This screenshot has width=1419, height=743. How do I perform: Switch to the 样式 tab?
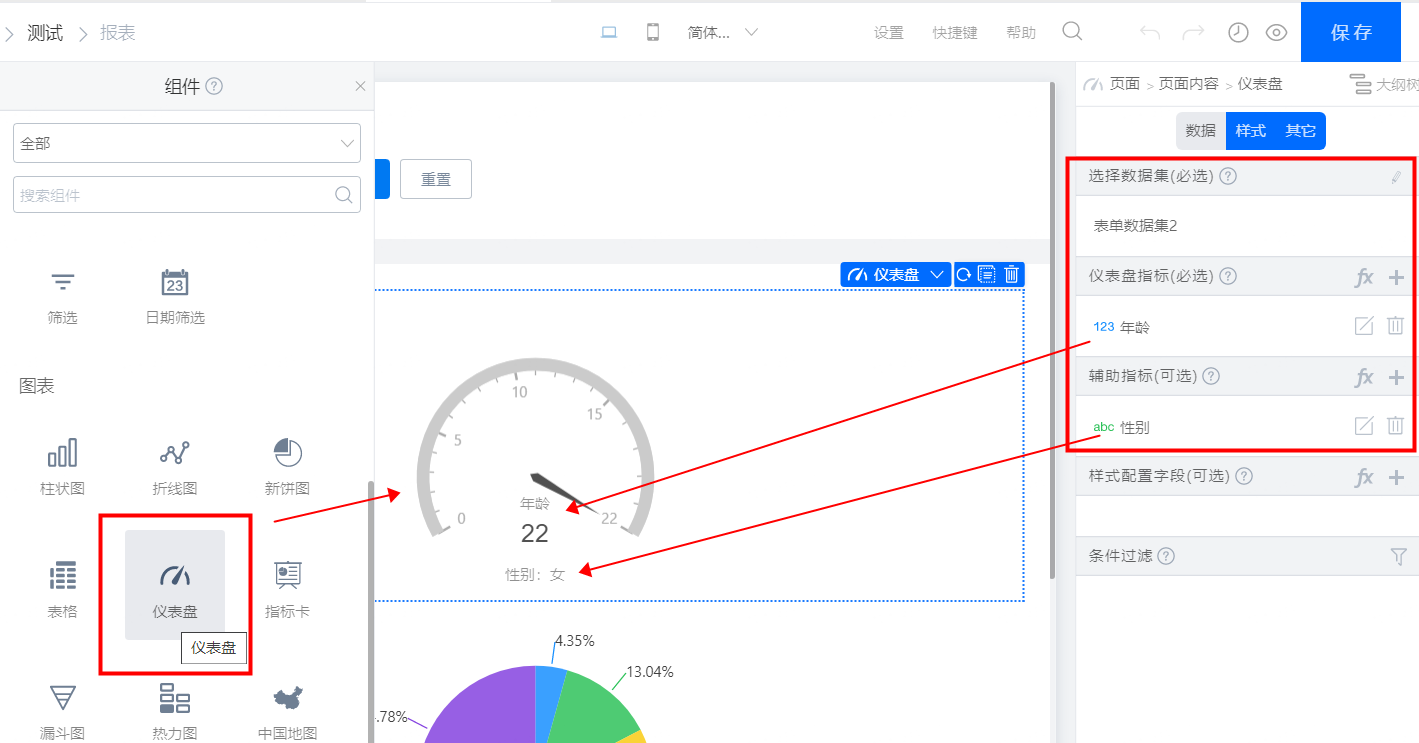[x=1251, y=131]
